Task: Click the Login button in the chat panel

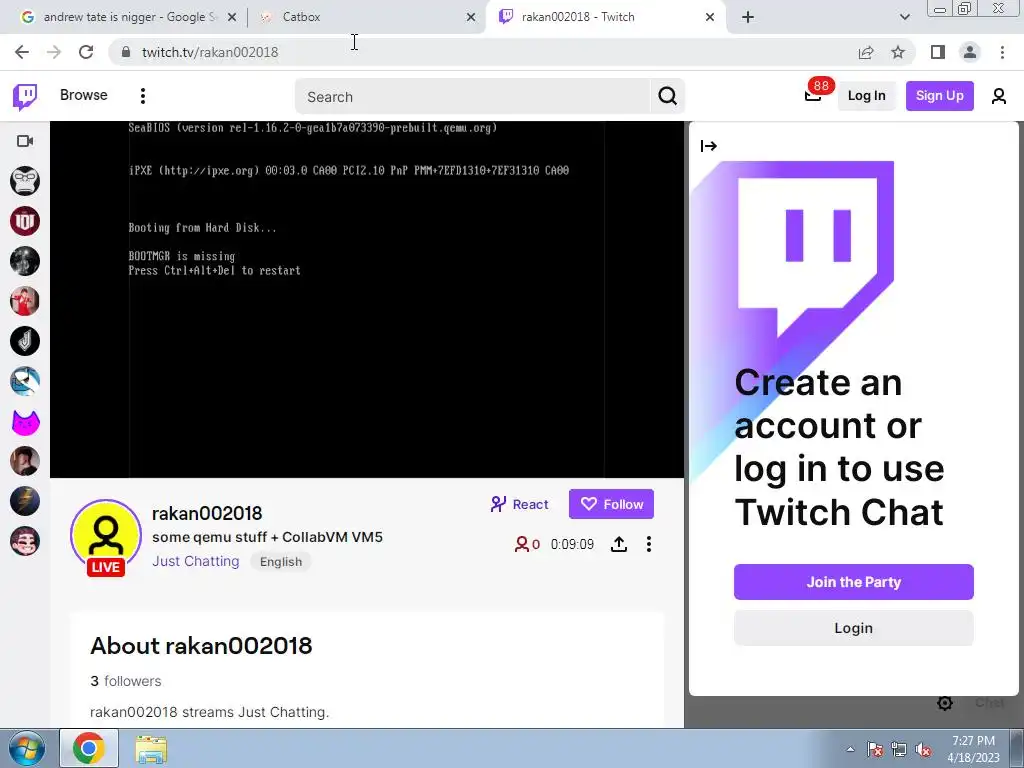Action: pyautogui.click(x=854, y=628)
